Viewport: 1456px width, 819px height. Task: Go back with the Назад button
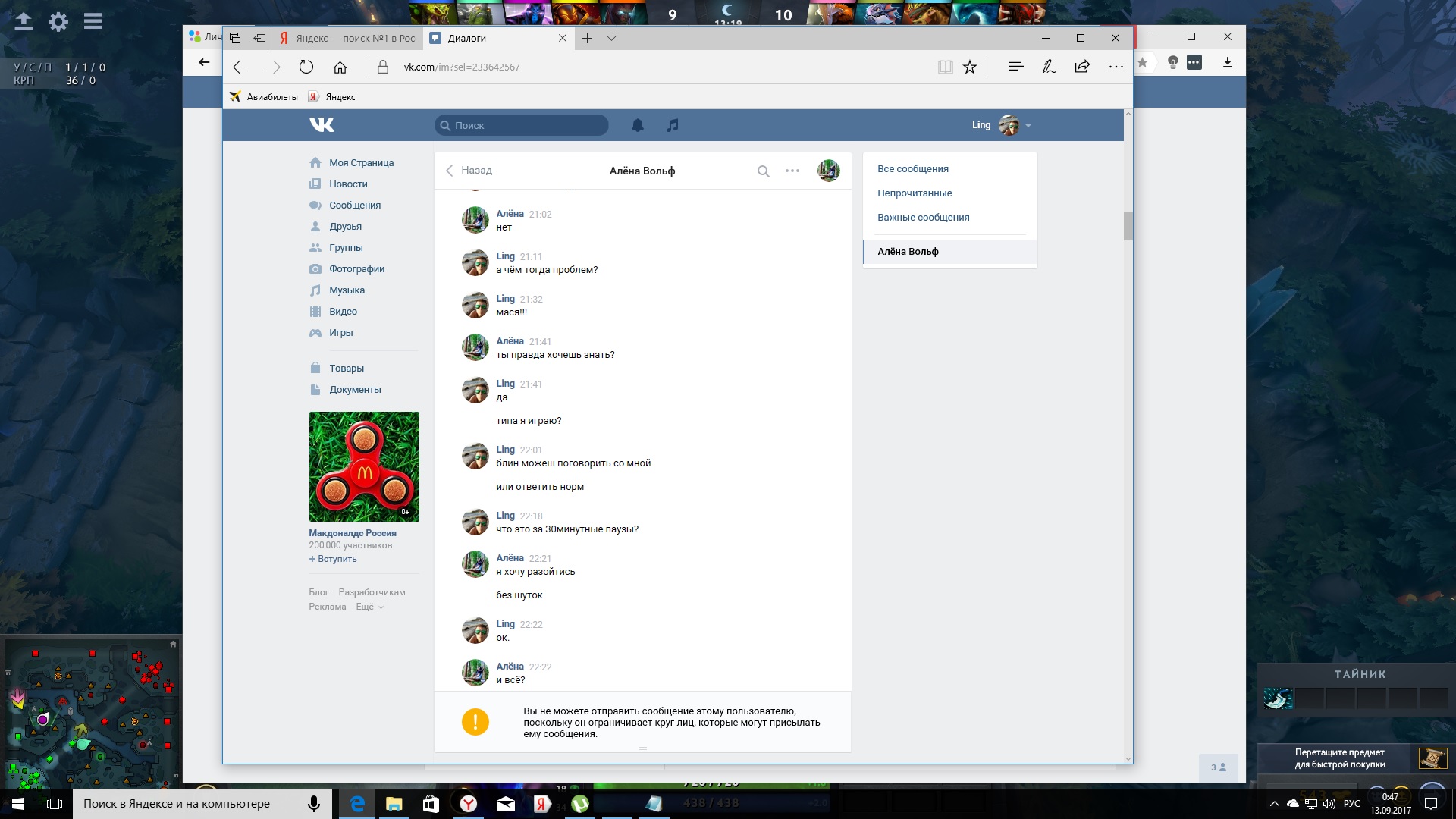(469, 171)
